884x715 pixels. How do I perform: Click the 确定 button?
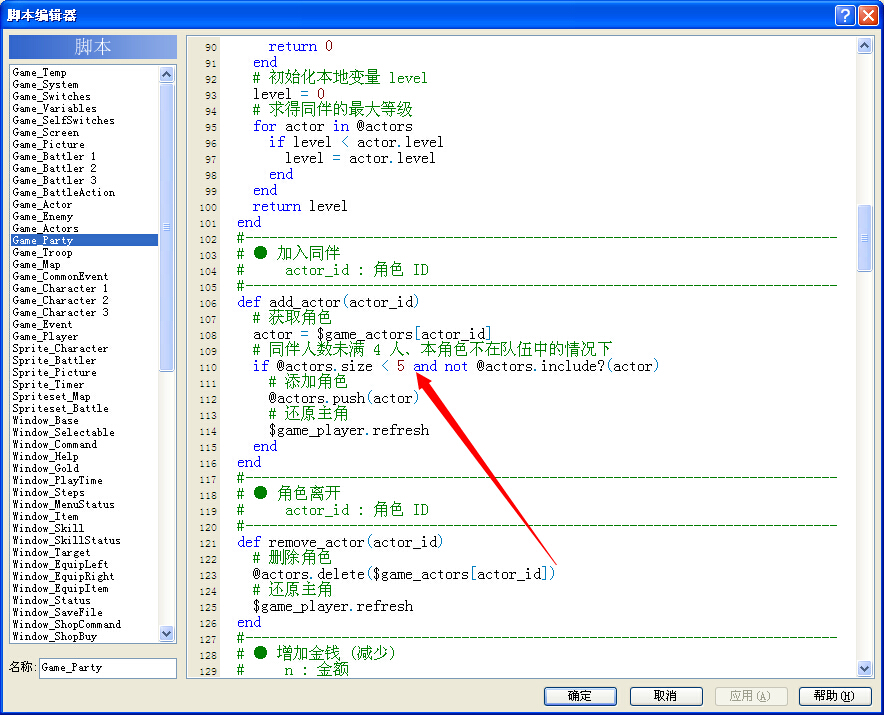[x=580, y=696]
